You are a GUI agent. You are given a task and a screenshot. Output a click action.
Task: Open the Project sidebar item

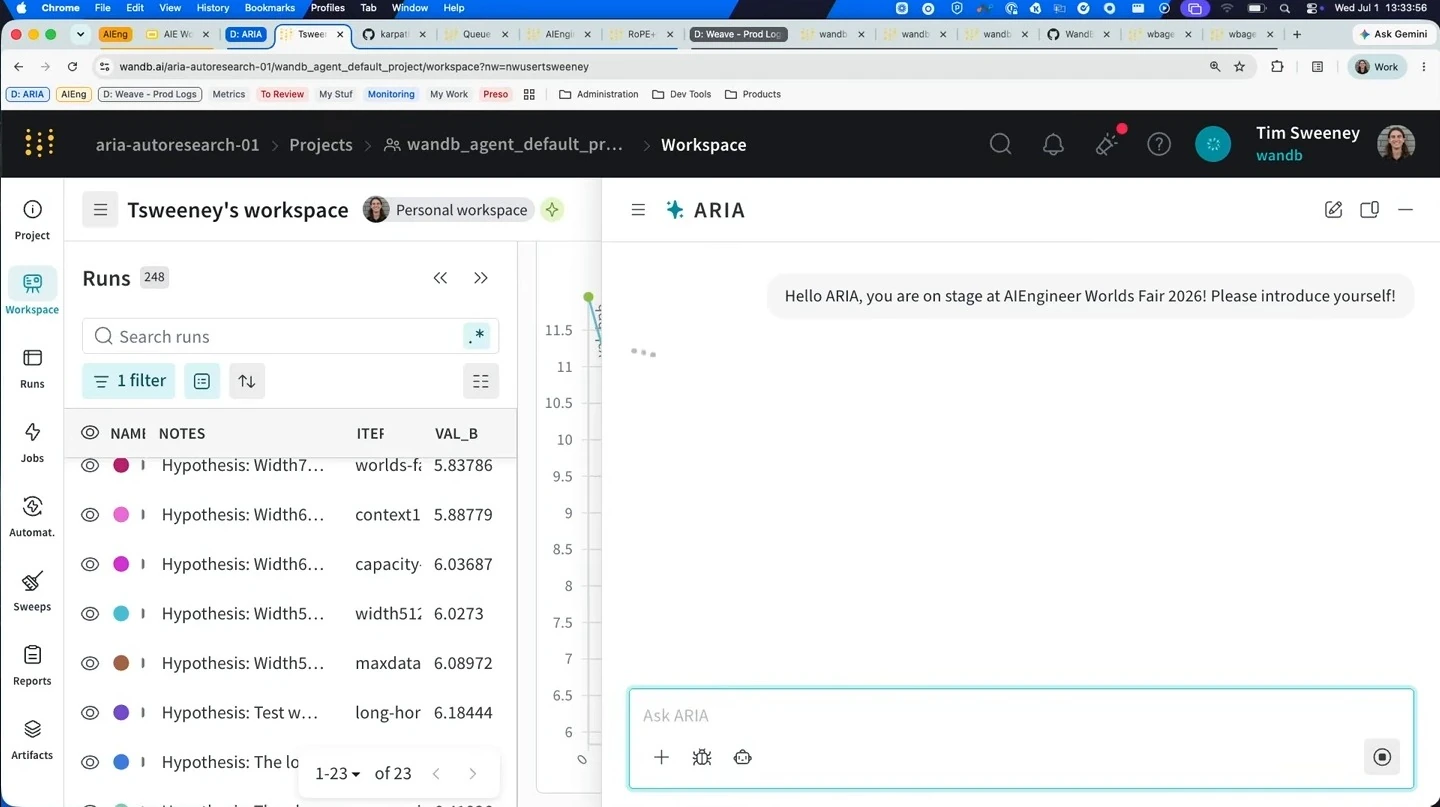coord(32,220)
